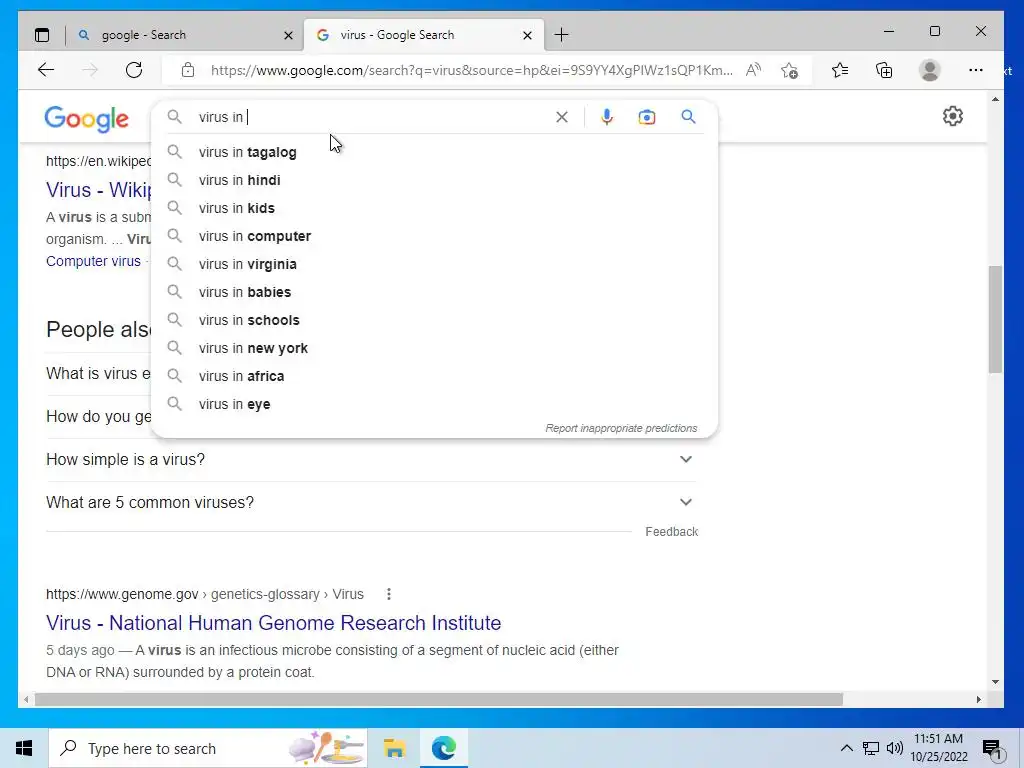The image size is (1024, 768).
Task: Click into the Google search input
Action: pyautogui.click(x=372, y=117)
